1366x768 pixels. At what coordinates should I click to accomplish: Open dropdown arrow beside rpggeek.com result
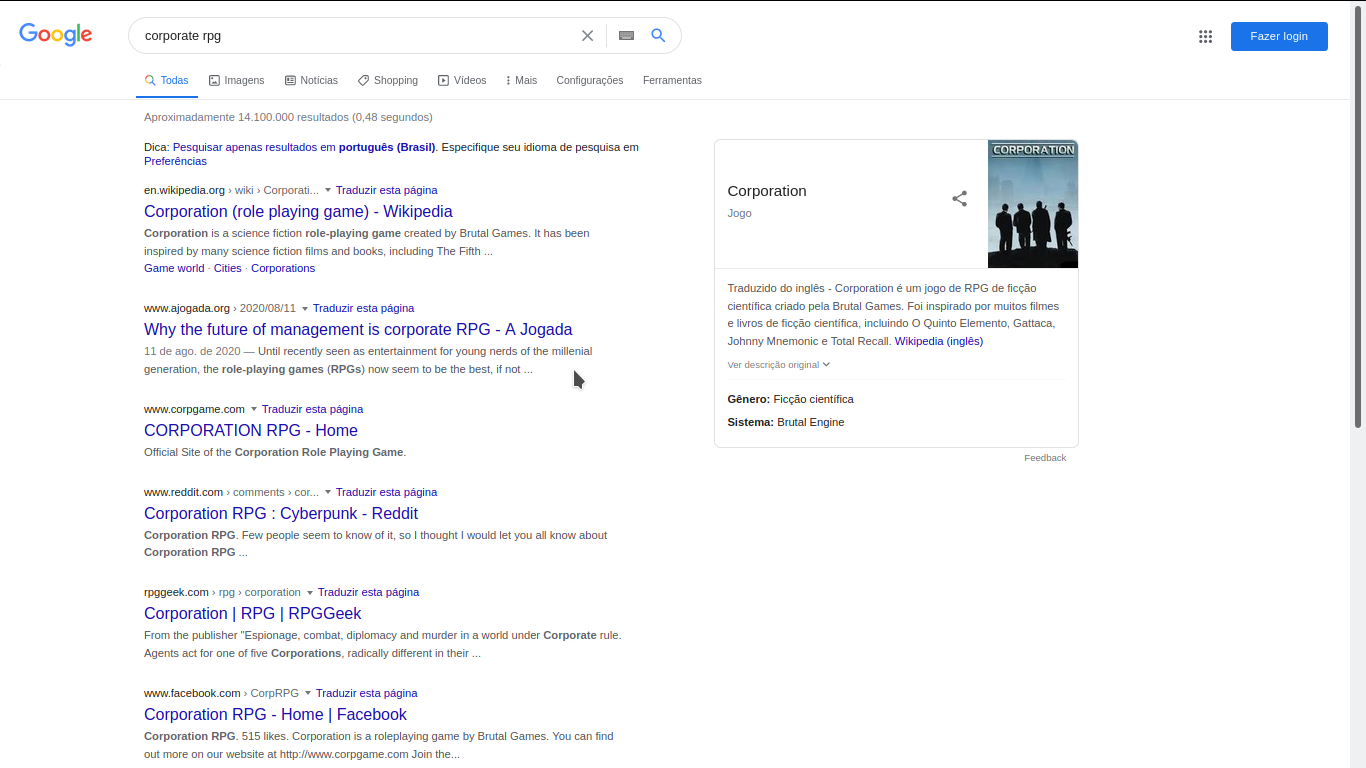pyautogui.click(x=310, y=592)
